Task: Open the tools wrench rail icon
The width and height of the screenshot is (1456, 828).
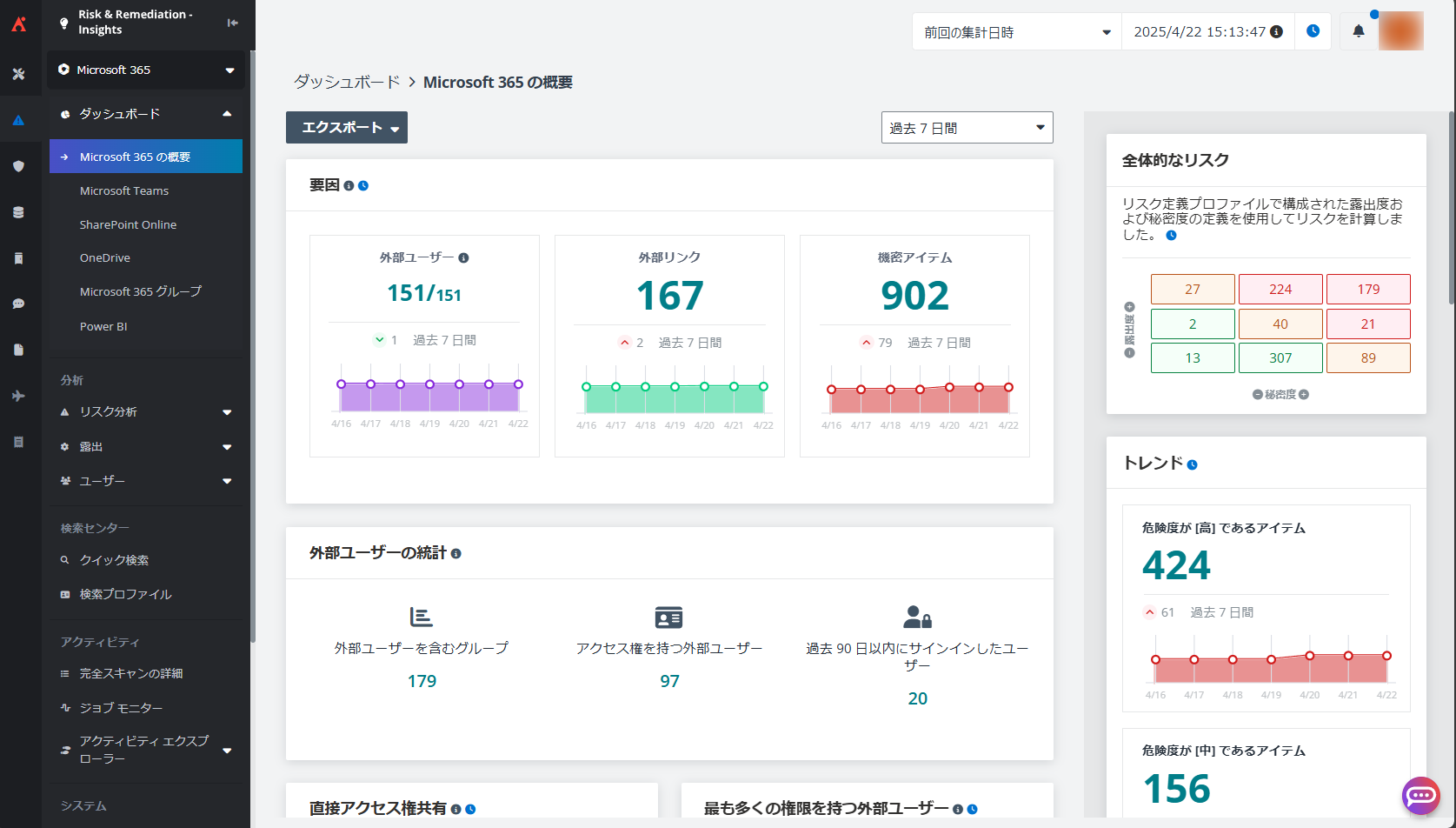Action: pyautogui.click(x=18, y=74)
